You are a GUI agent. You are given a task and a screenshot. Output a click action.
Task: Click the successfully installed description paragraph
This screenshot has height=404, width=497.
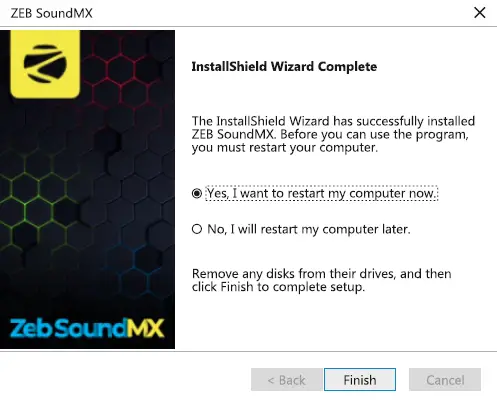click(x=333, y=134)
